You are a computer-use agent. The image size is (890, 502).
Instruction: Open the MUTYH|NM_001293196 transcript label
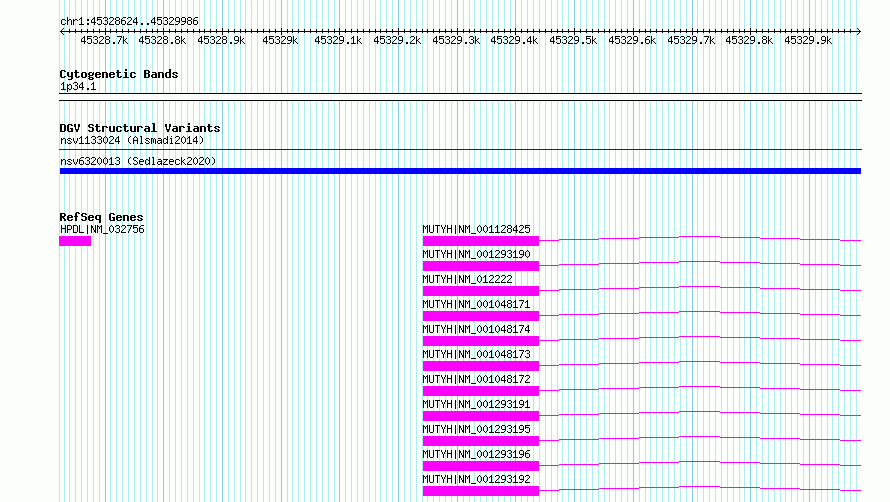[x=476, y=454]
